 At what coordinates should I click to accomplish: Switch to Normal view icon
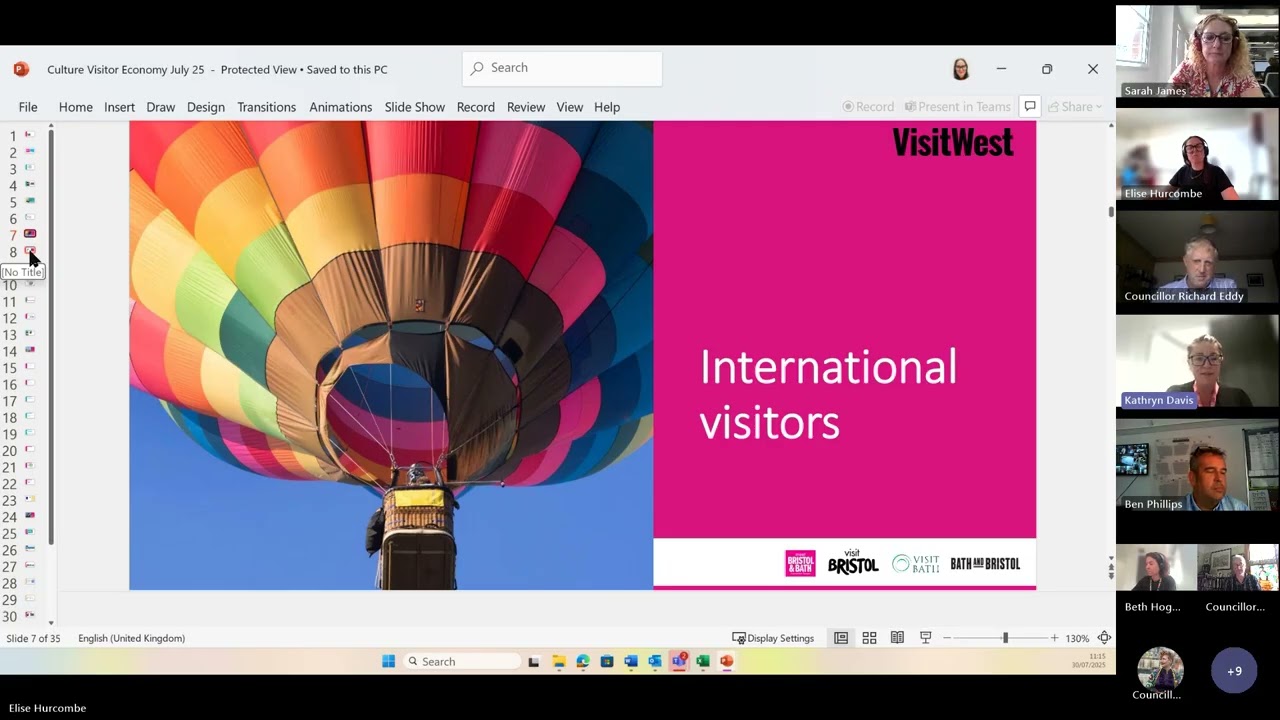coord(841,638)
